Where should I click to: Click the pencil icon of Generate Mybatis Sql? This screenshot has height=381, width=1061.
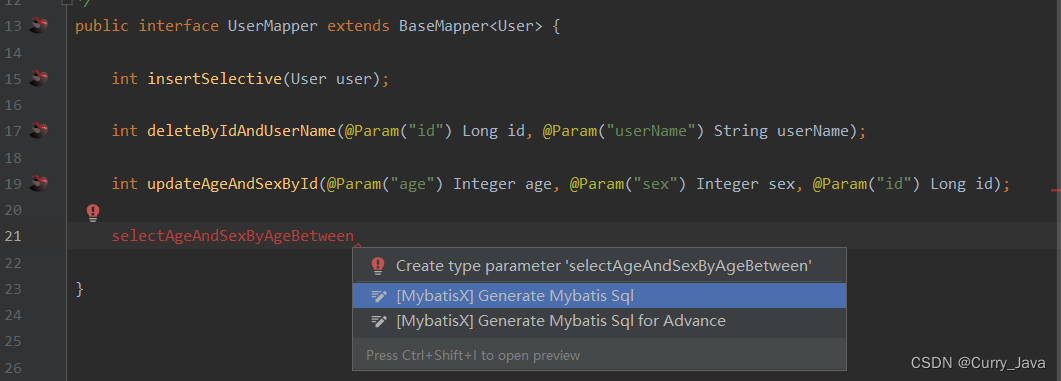click(x=379, y=296)
